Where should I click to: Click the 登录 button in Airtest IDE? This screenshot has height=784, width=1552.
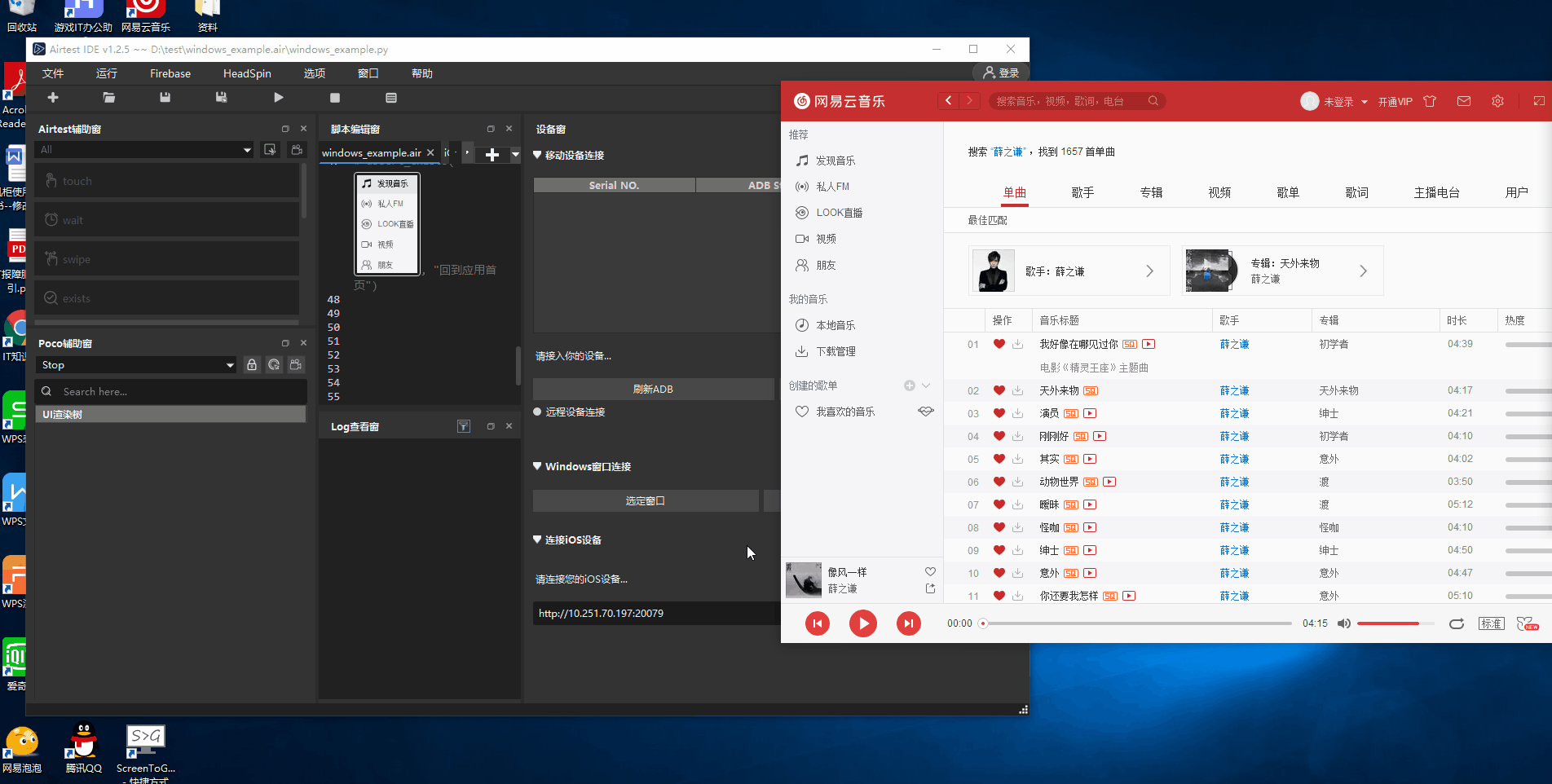pos(1001,73)
